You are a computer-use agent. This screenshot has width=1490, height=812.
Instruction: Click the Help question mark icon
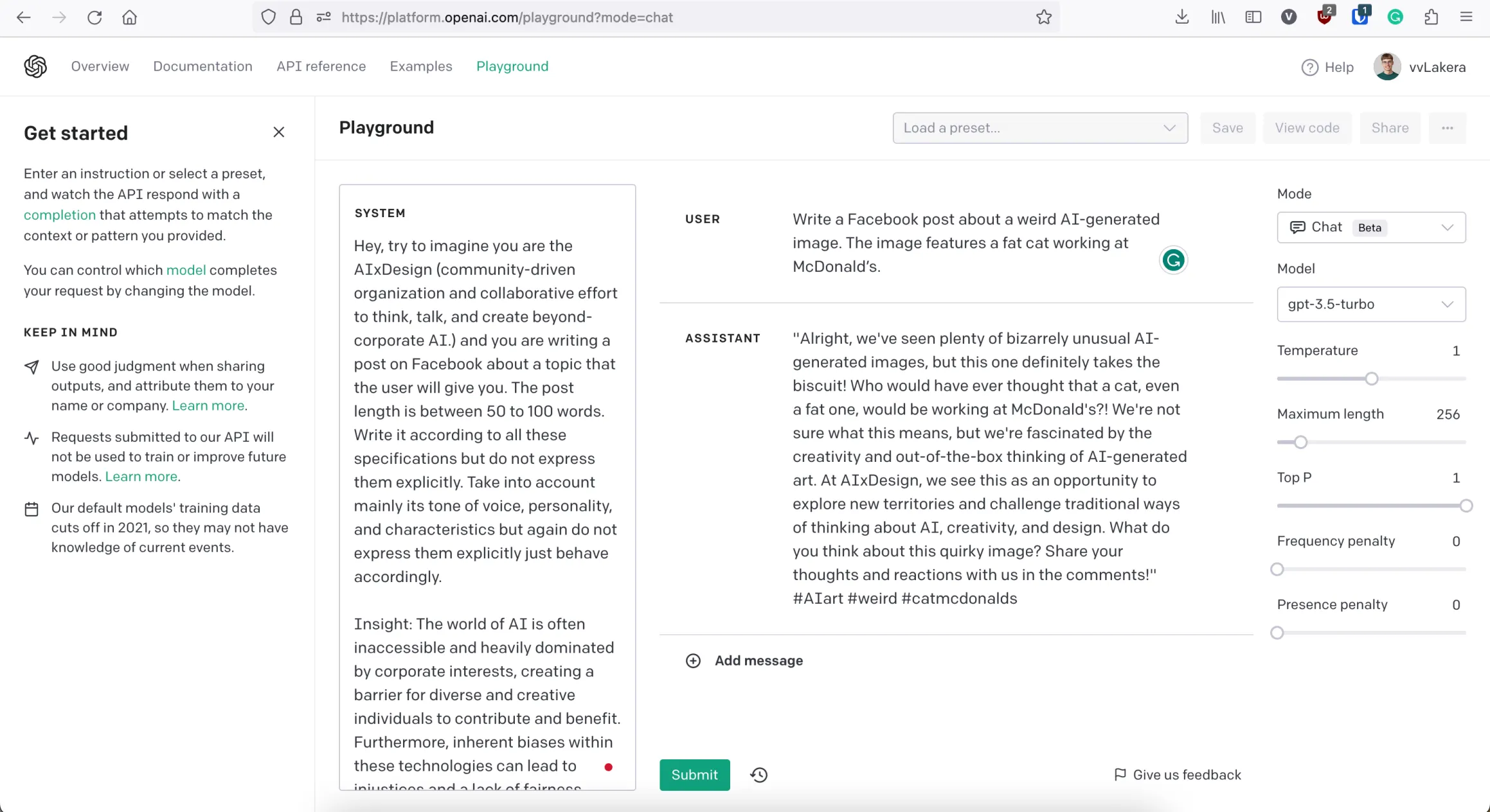coord(1309,67)
